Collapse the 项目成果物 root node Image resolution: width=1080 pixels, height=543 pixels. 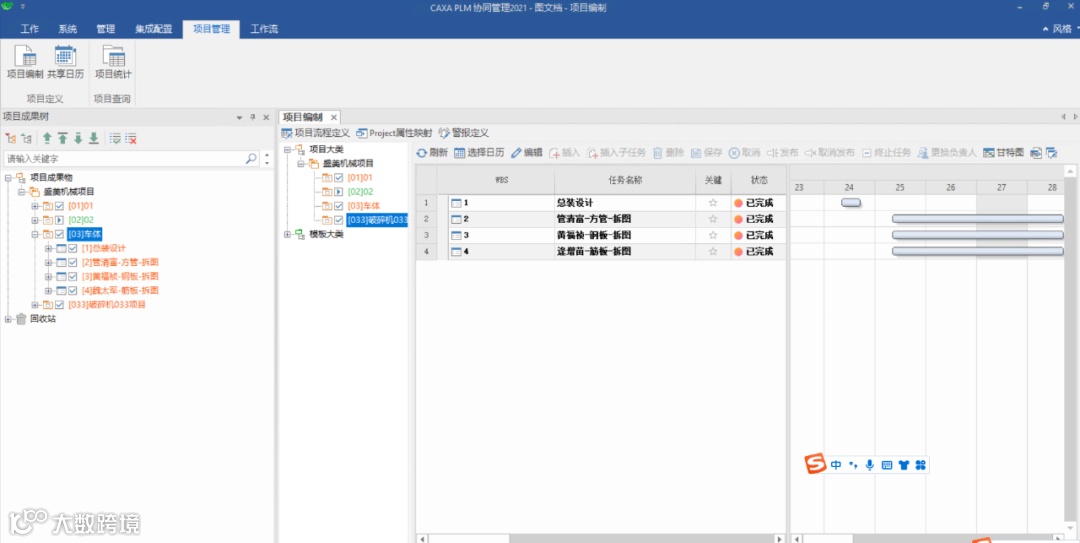click(x=8, y=178)
